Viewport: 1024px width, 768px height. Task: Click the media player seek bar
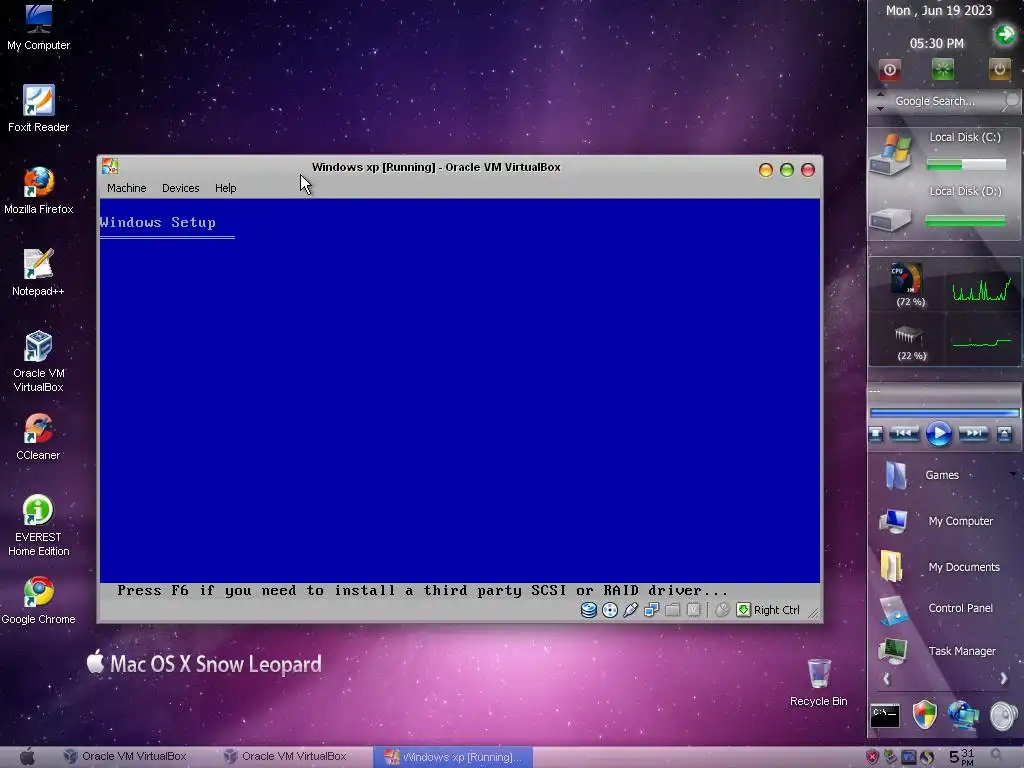point(944,413)
